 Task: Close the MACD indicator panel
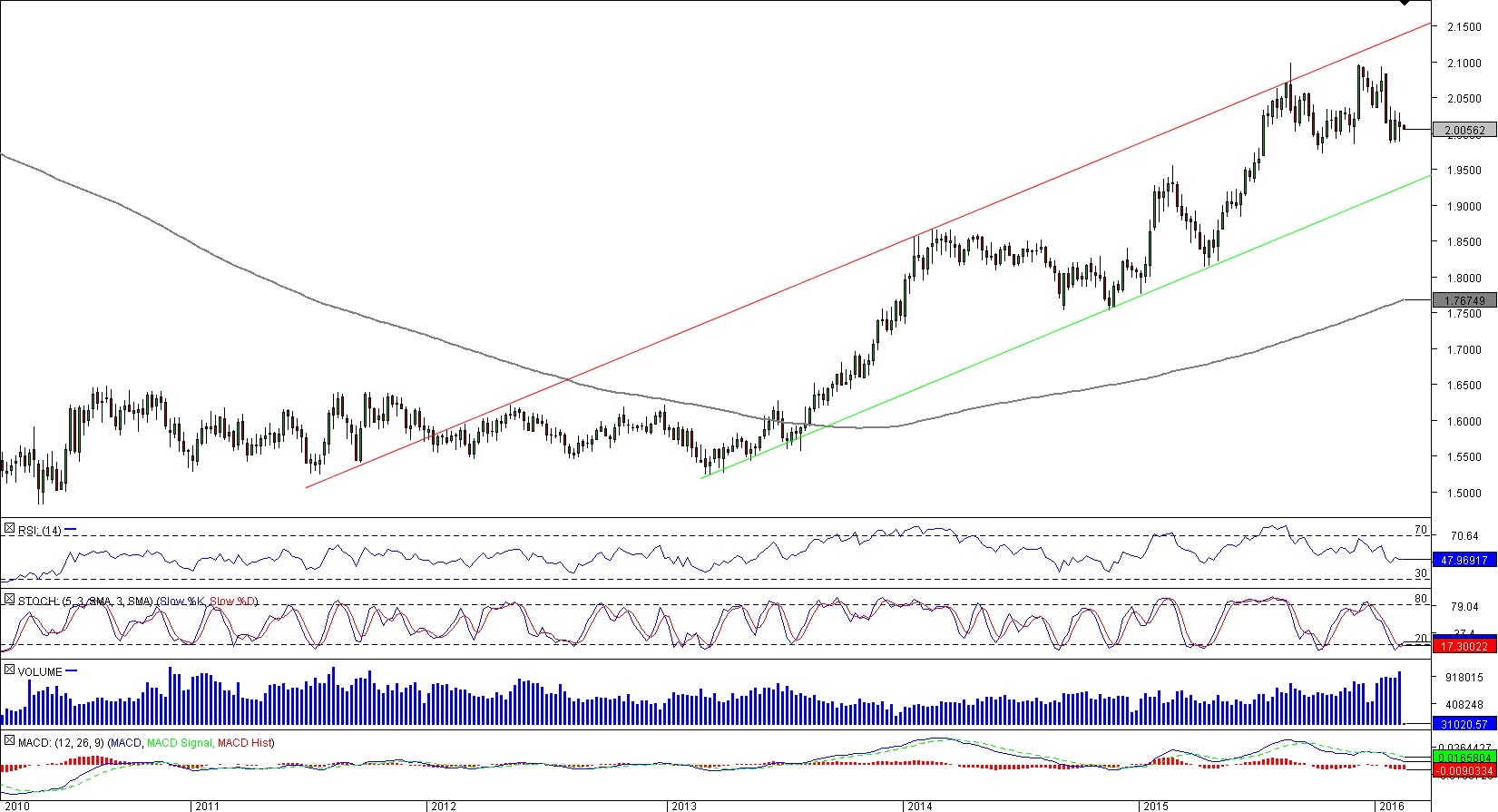9,741
